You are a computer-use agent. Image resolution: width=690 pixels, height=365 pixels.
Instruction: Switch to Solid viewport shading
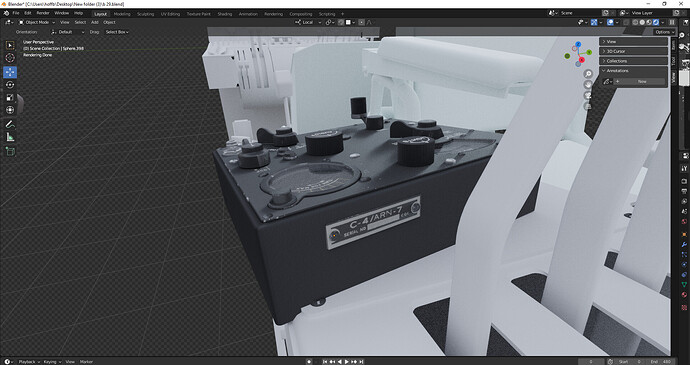coord(642,22)
